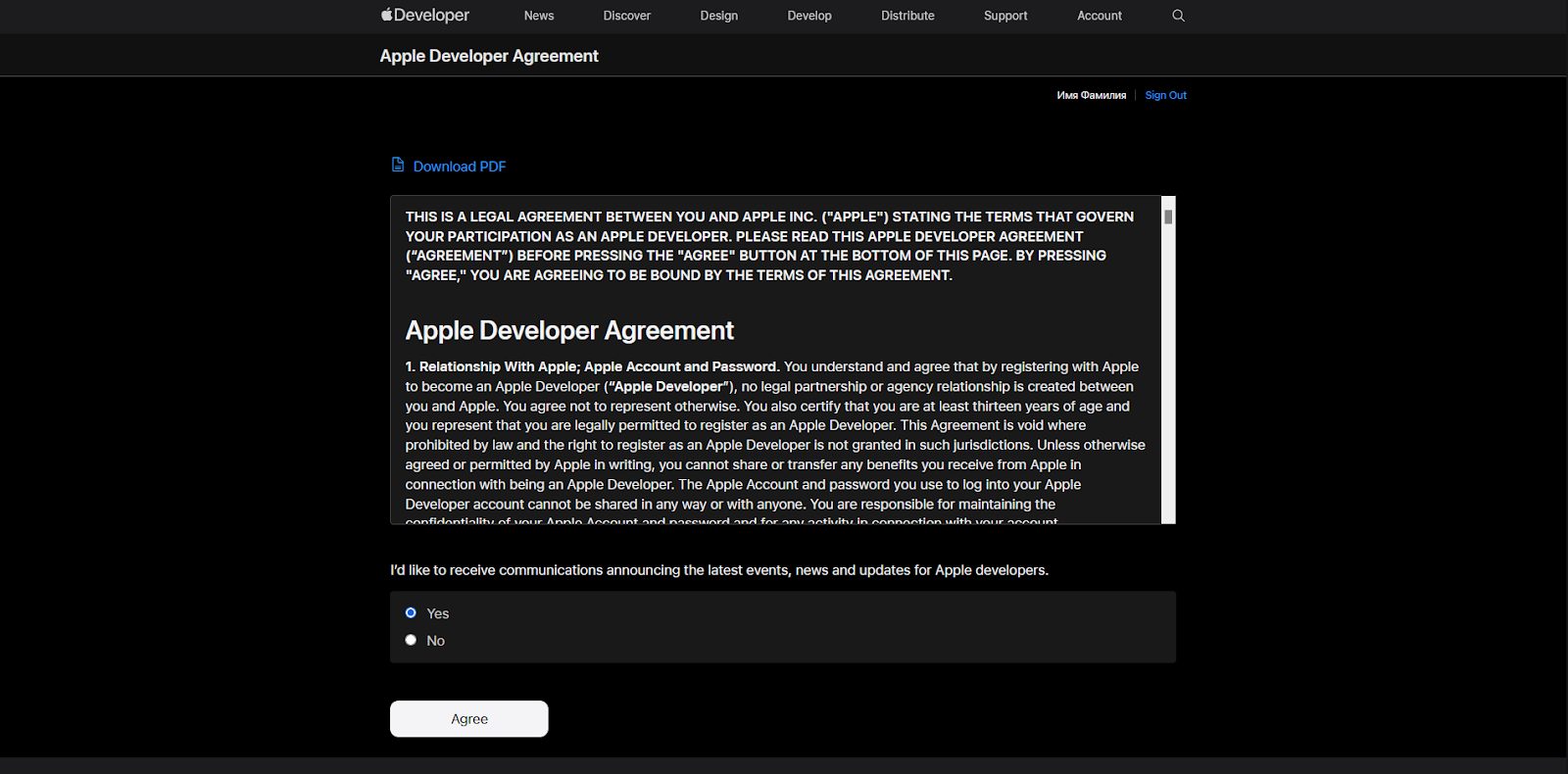Click the Apple Developer logo
This screenshot has width=1568, height=774.
(x=425, y=16)
